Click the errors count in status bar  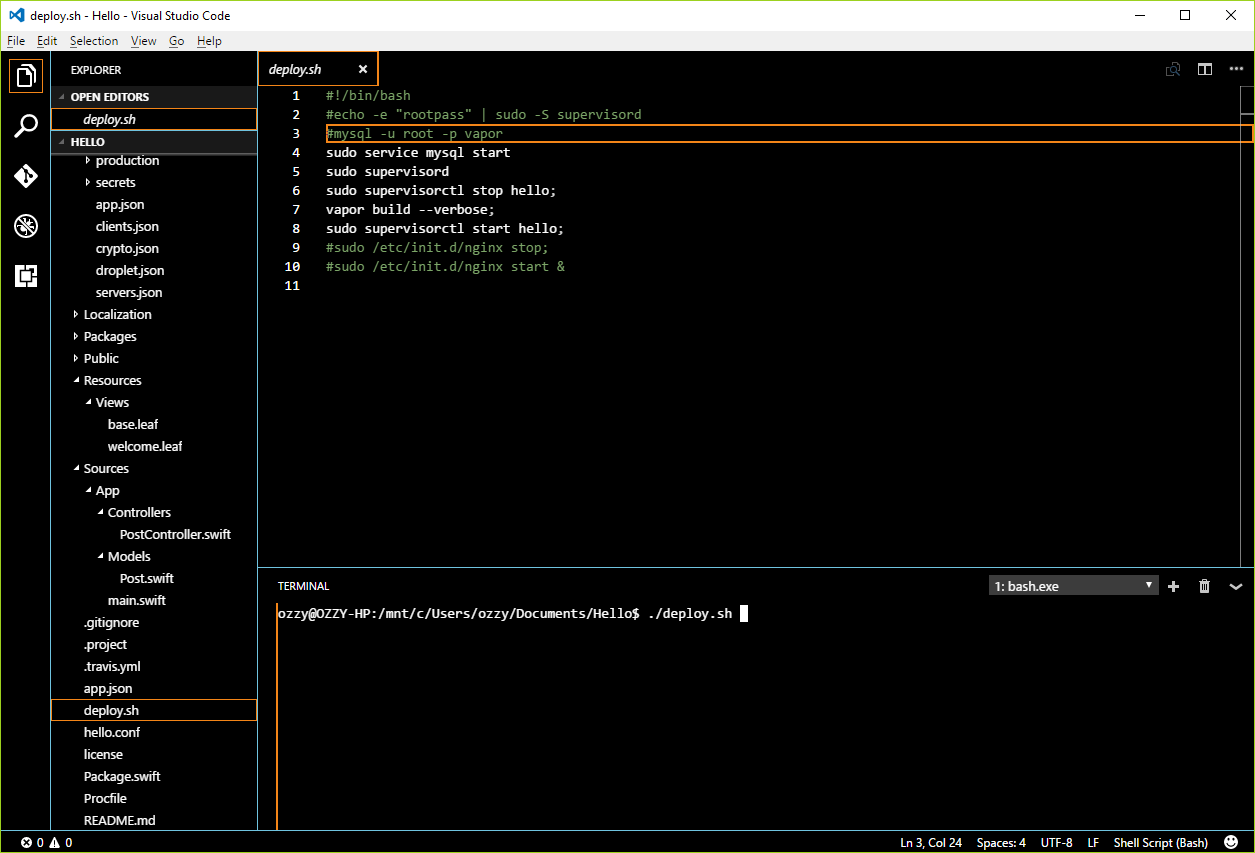click(33, 843)
